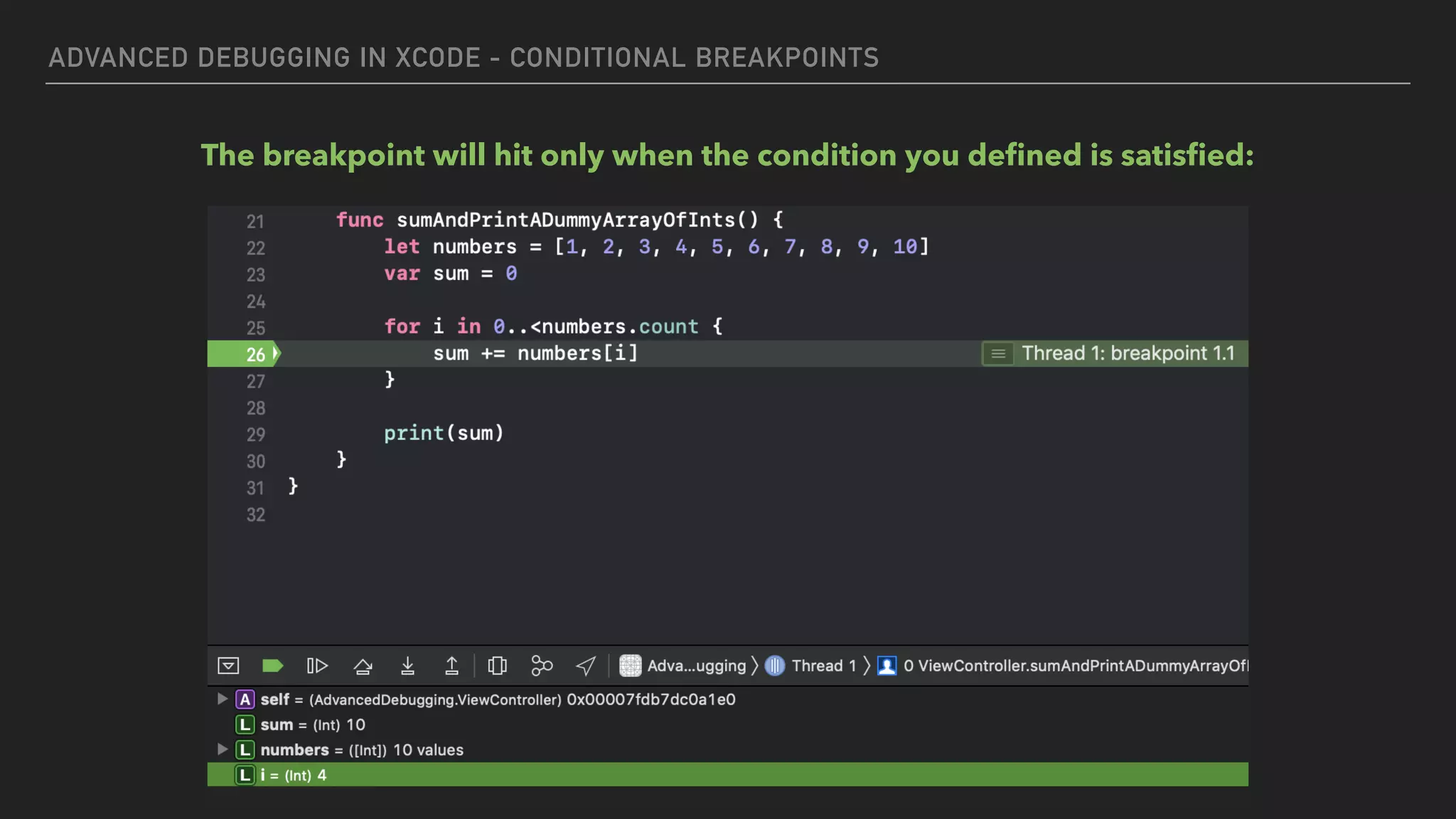1456x819 pixels.
Task: Deactivate breakpoints with green breakpoint icon
Action: tap(272, 665)
